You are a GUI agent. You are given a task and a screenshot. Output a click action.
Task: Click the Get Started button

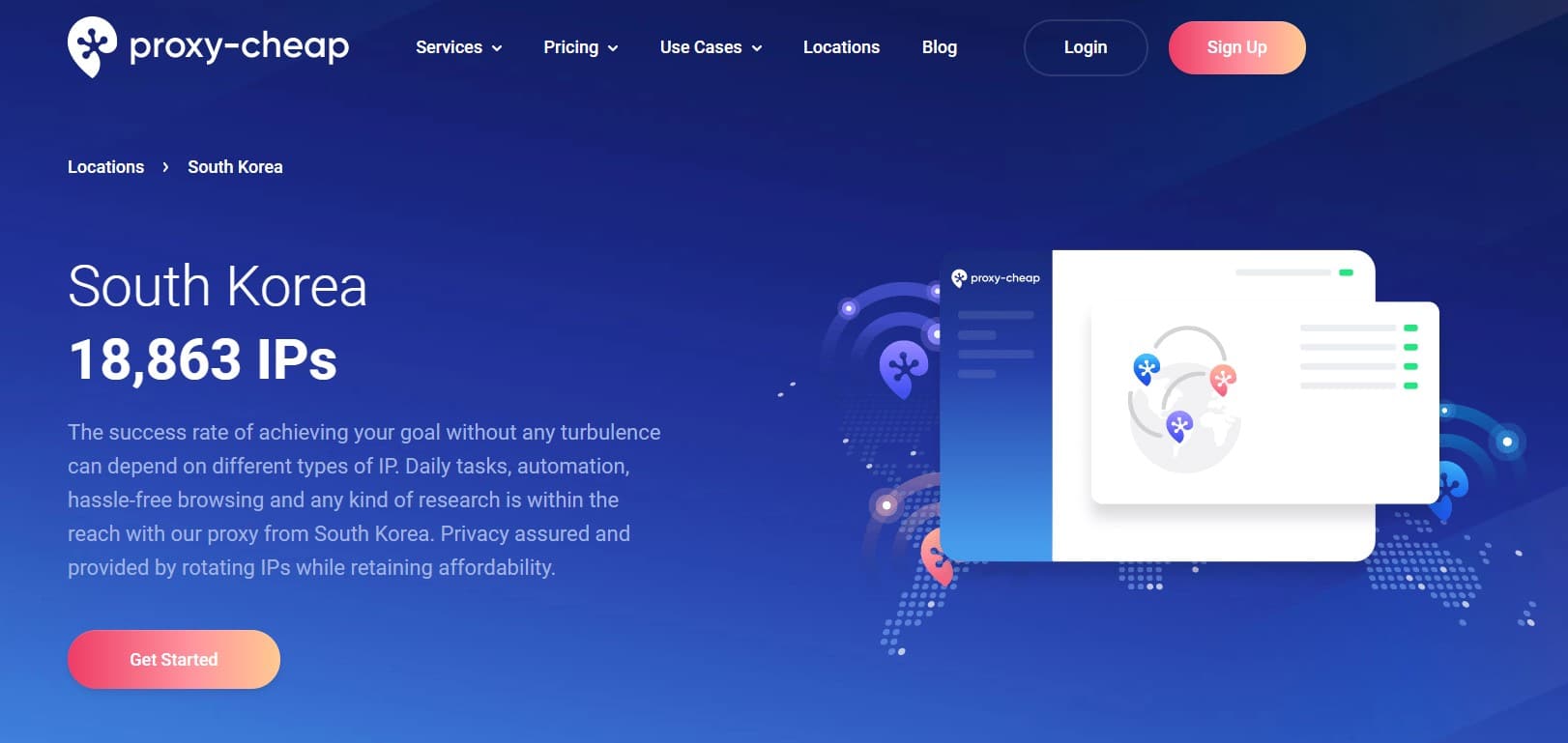coord(174,659)
